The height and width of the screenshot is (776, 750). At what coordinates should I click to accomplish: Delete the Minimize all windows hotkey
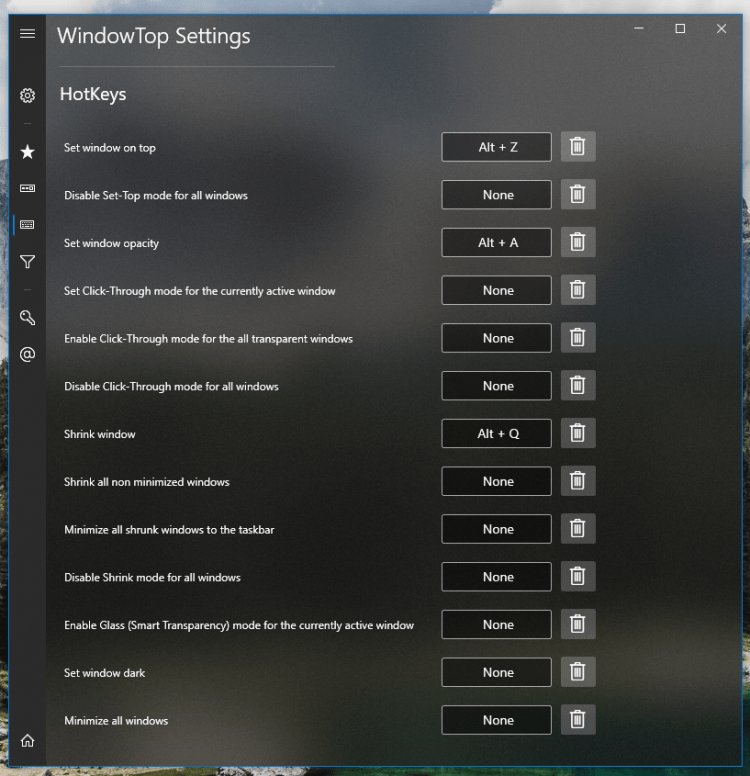click(x=578, y=720)
